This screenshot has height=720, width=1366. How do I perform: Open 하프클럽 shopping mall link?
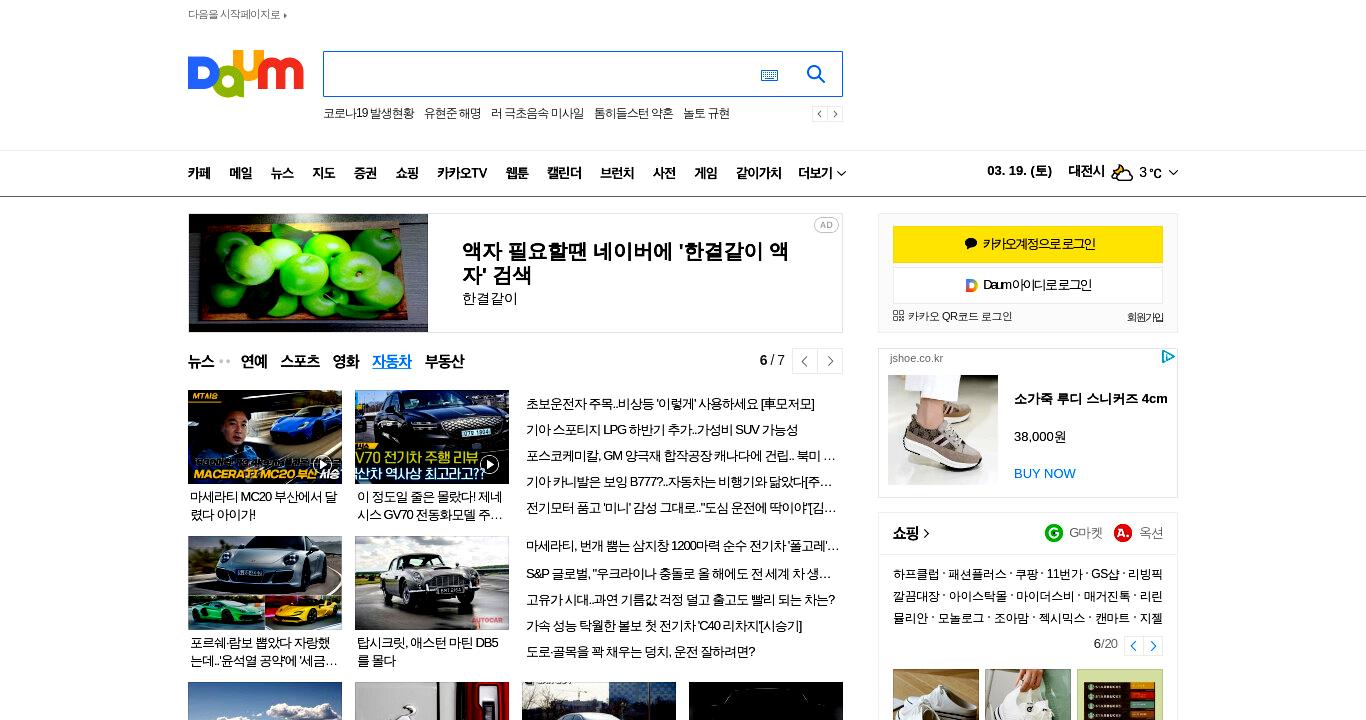[x=916, y=574]
